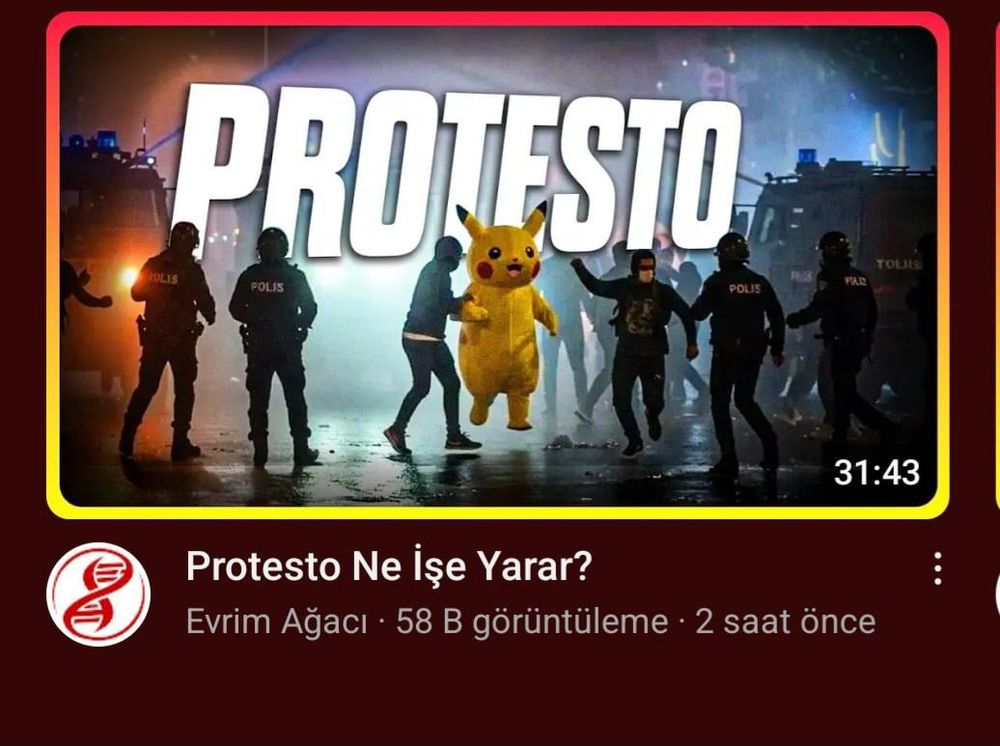Open the video titled Protesto Ne İşe Yarar?

[389, 566]
